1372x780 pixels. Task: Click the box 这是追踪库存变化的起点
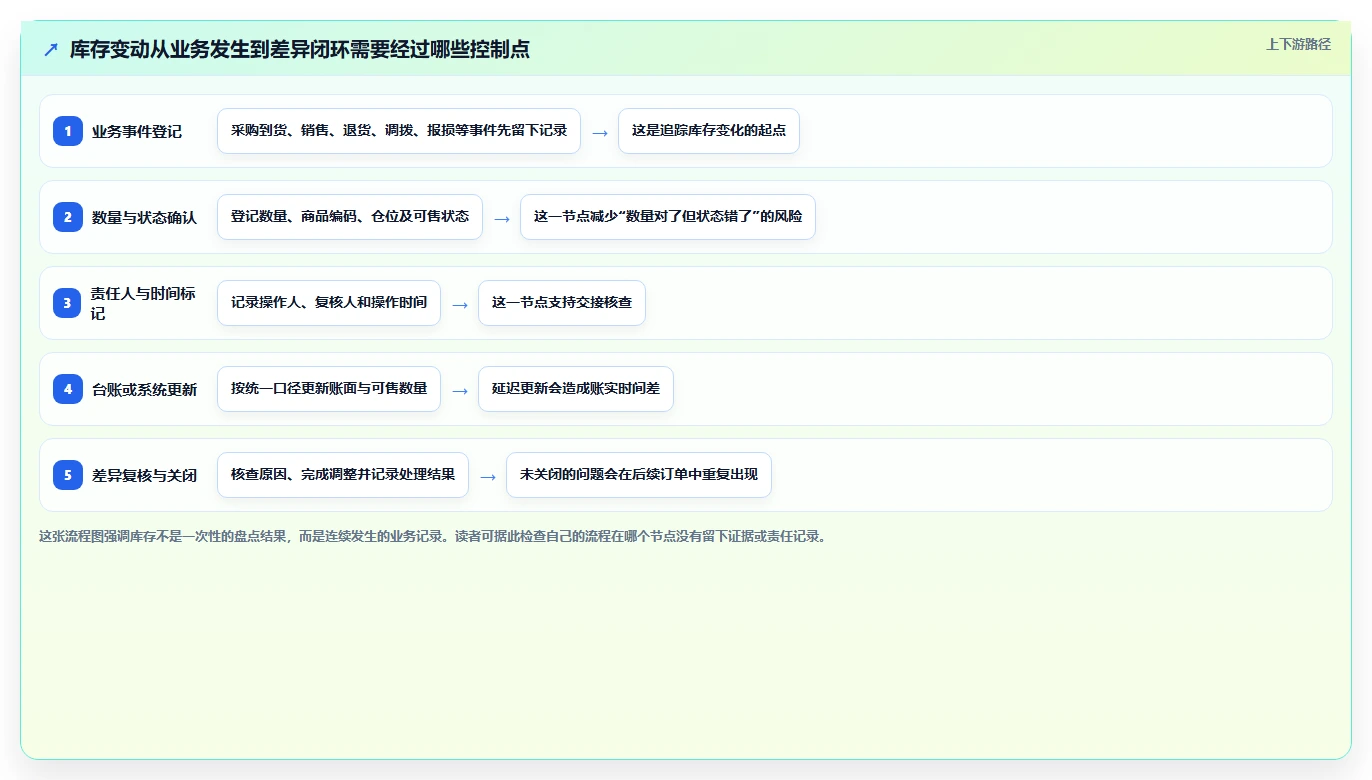[x=709, y=131]
